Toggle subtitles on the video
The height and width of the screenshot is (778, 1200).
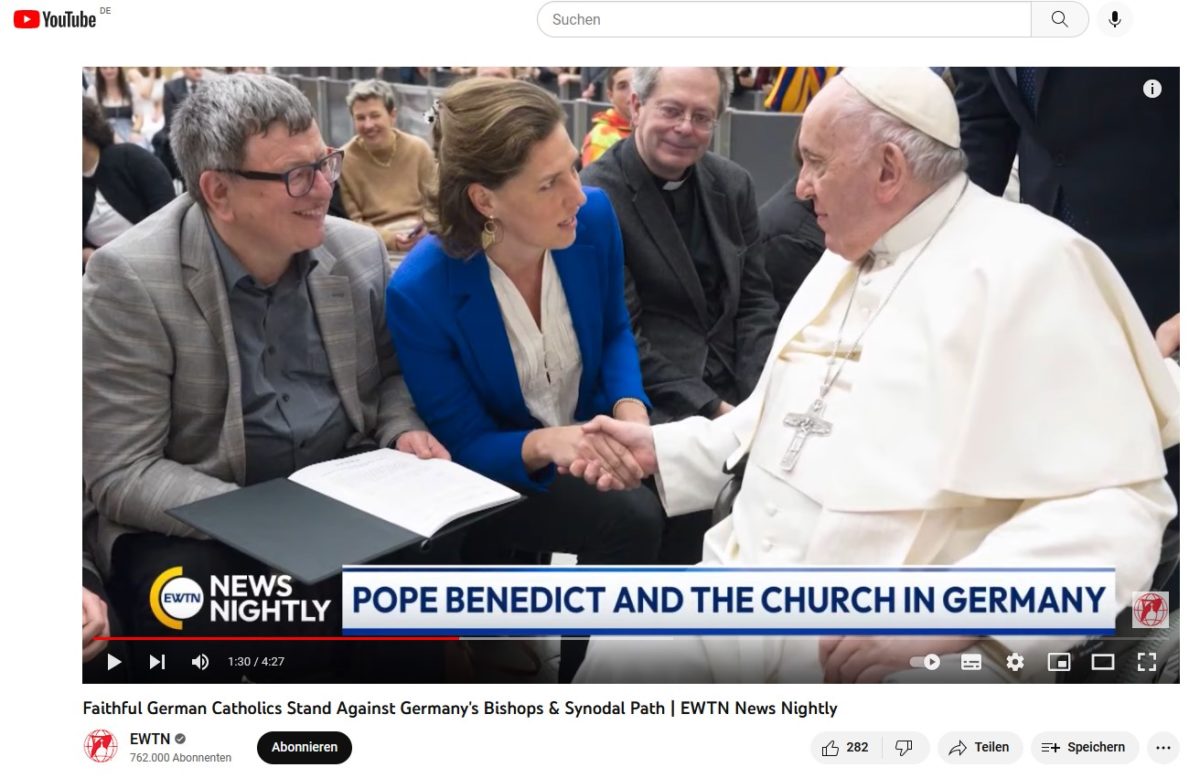pos(971,662)
